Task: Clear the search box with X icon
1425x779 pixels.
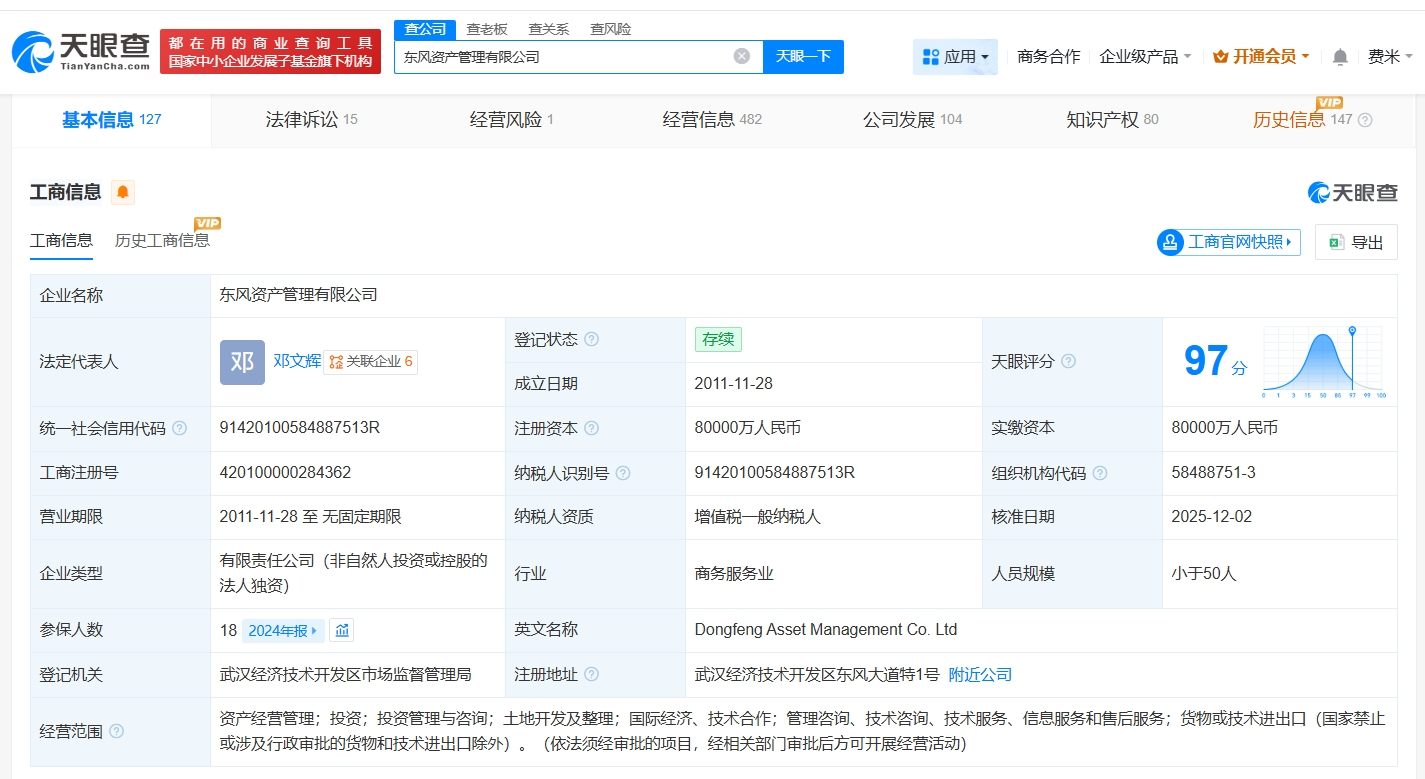Action: pos(742,56)
